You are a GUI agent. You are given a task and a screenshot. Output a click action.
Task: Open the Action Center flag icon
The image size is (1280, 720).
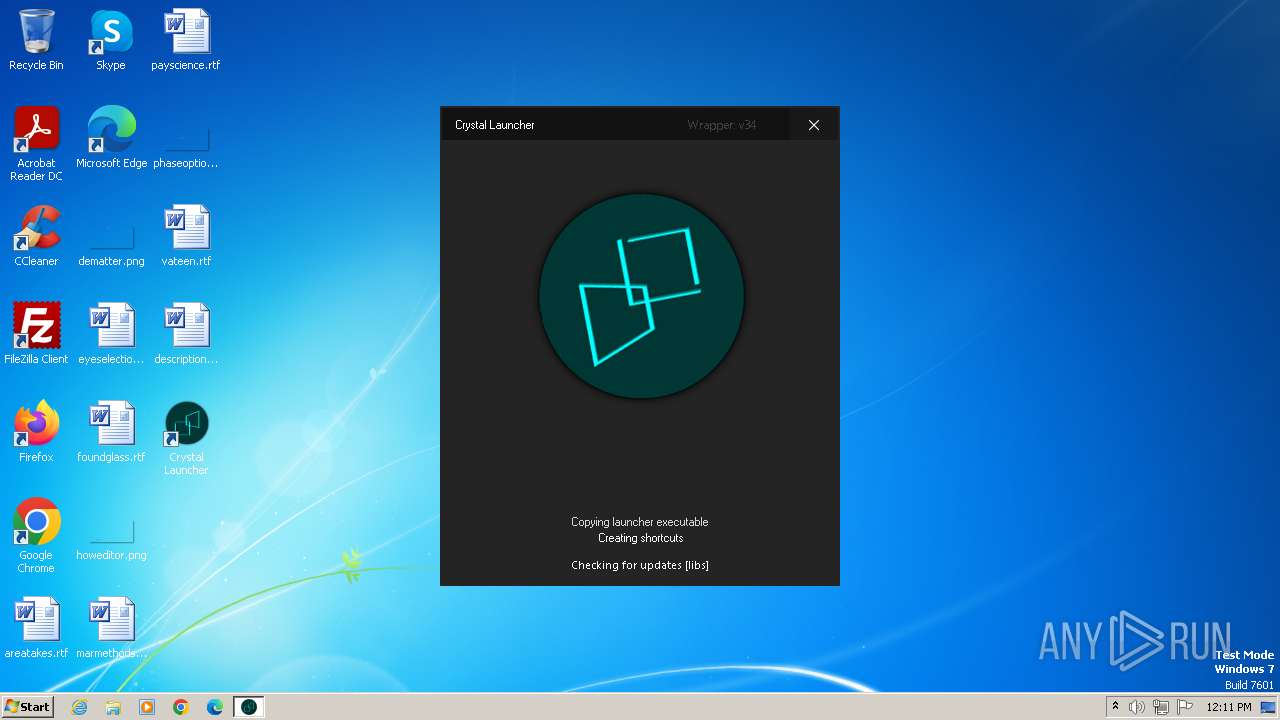click(x=1185, y=707)
